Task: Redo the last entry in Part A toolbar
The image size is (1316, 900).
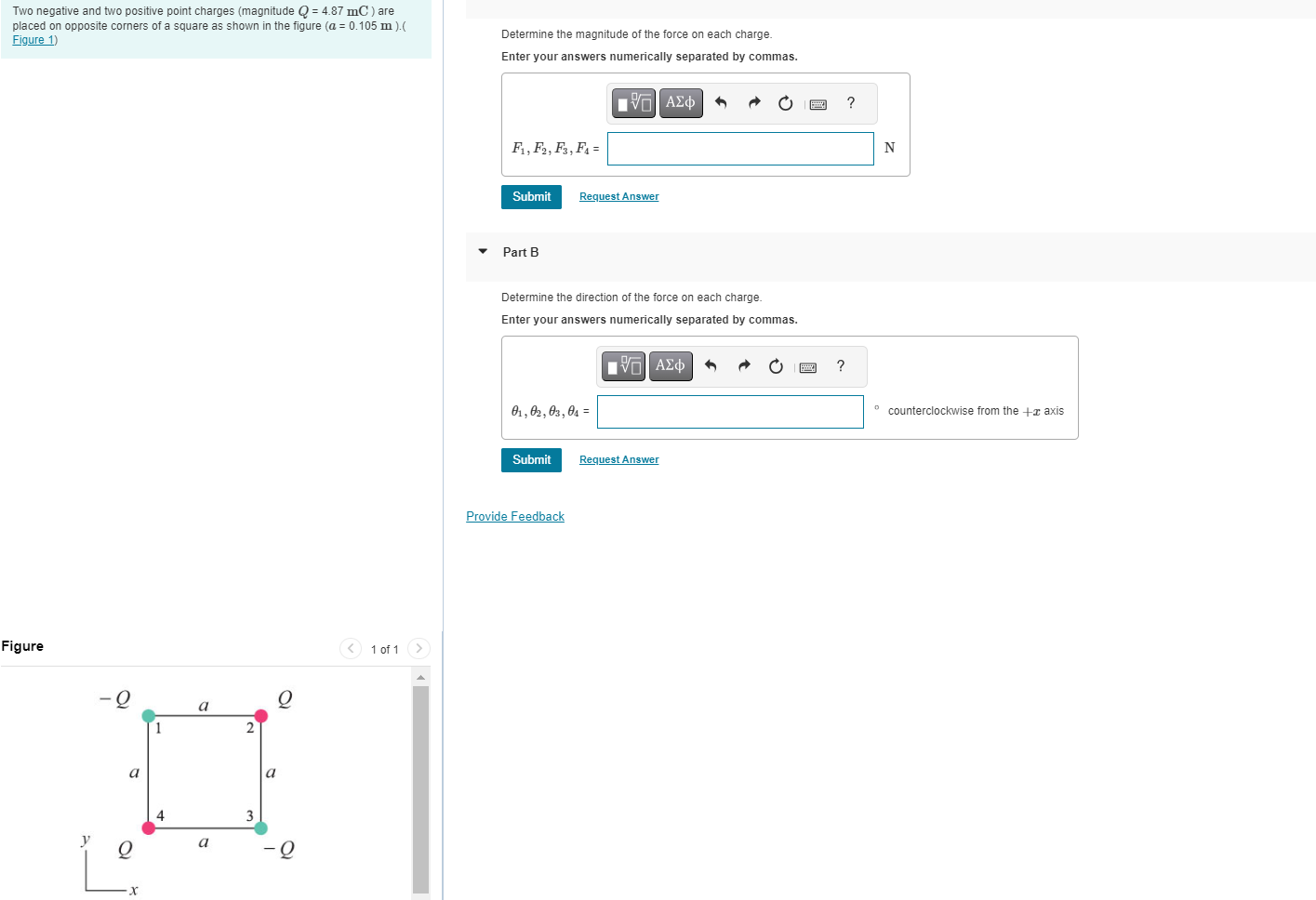Action: 754,102
